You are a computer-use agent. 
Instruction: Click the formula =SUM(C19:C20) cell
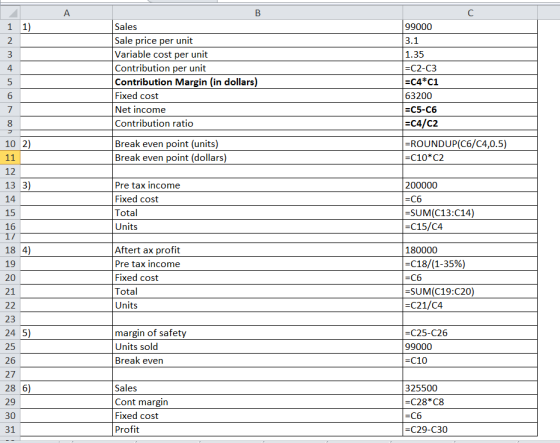point(470,291)
